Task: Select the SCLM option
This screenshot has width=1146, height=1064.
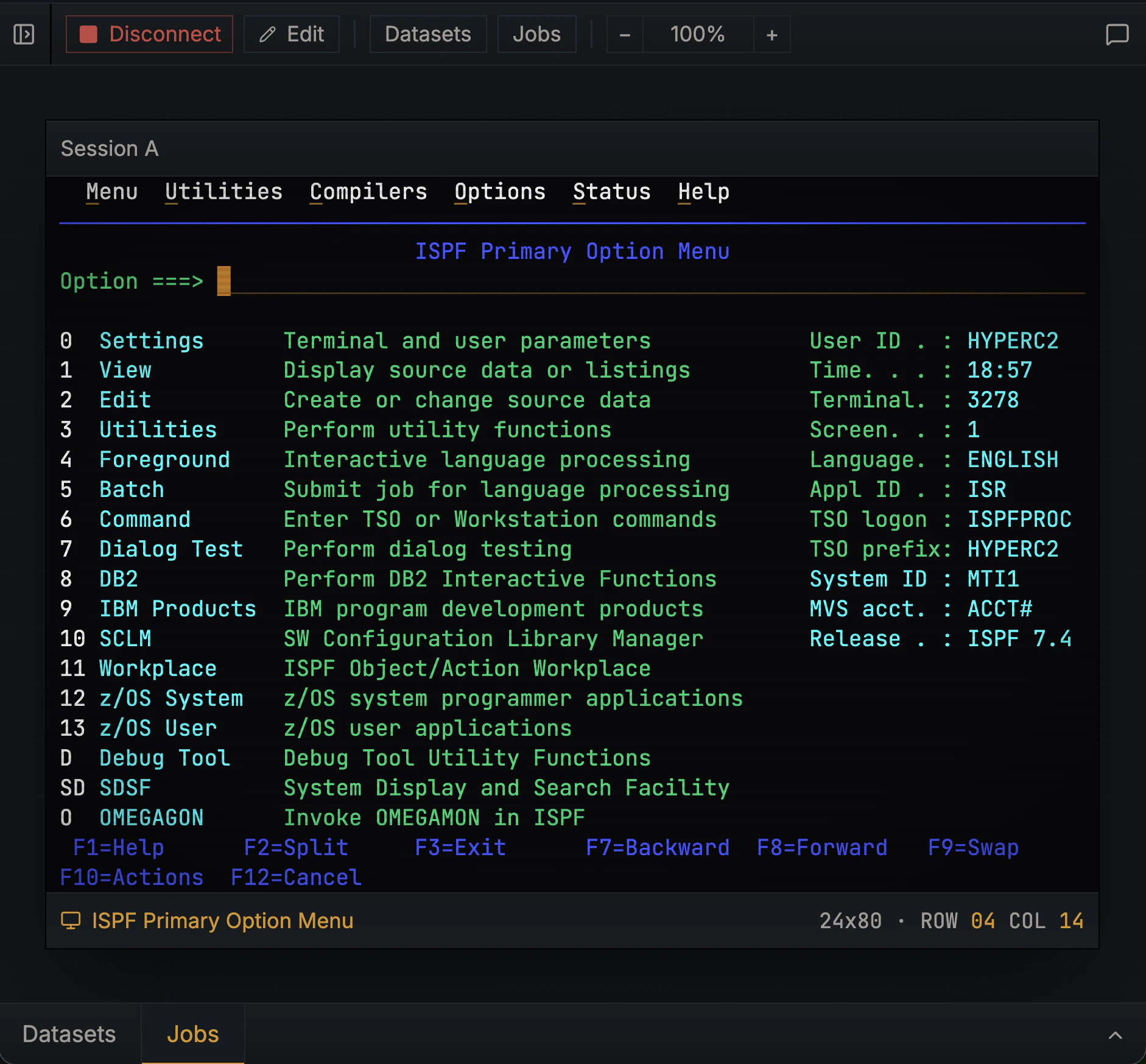Action: [x=125, y=639]
